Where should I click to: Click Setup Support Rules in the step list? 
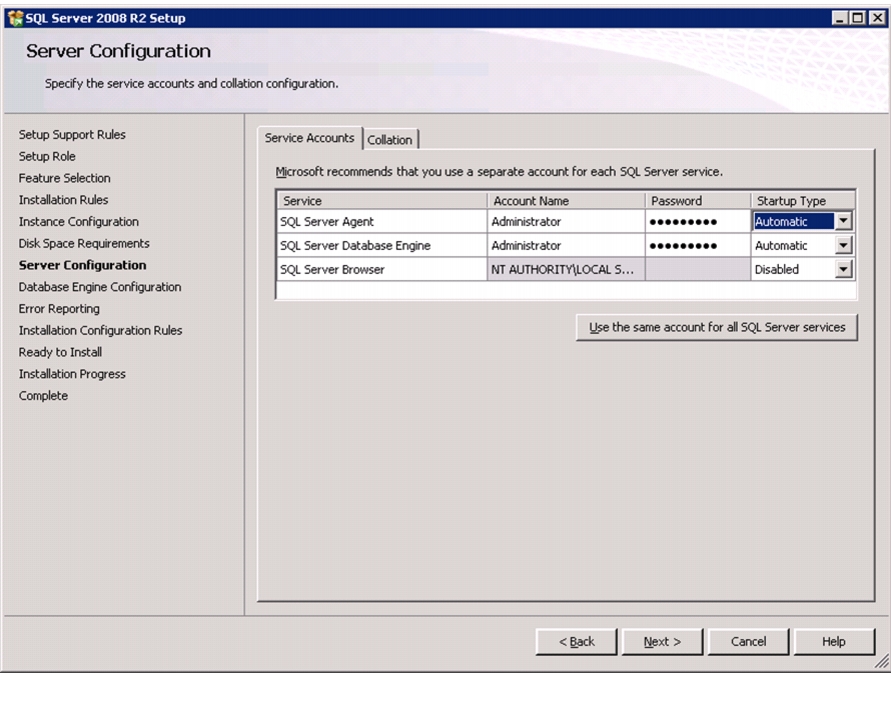click(72, 135)
